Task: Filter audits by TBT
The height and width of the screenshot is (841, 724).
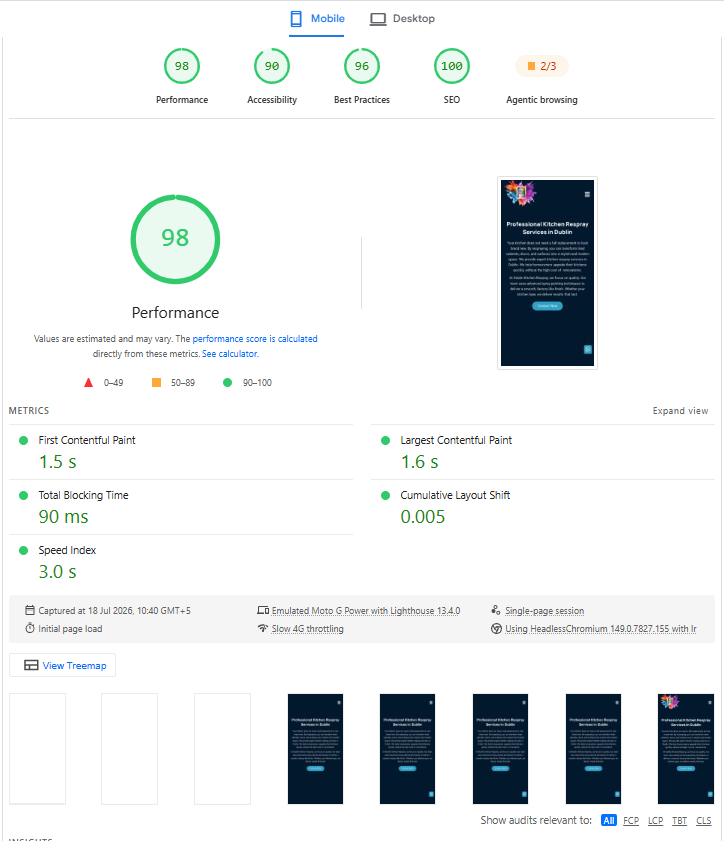Action: pos(679,821)
